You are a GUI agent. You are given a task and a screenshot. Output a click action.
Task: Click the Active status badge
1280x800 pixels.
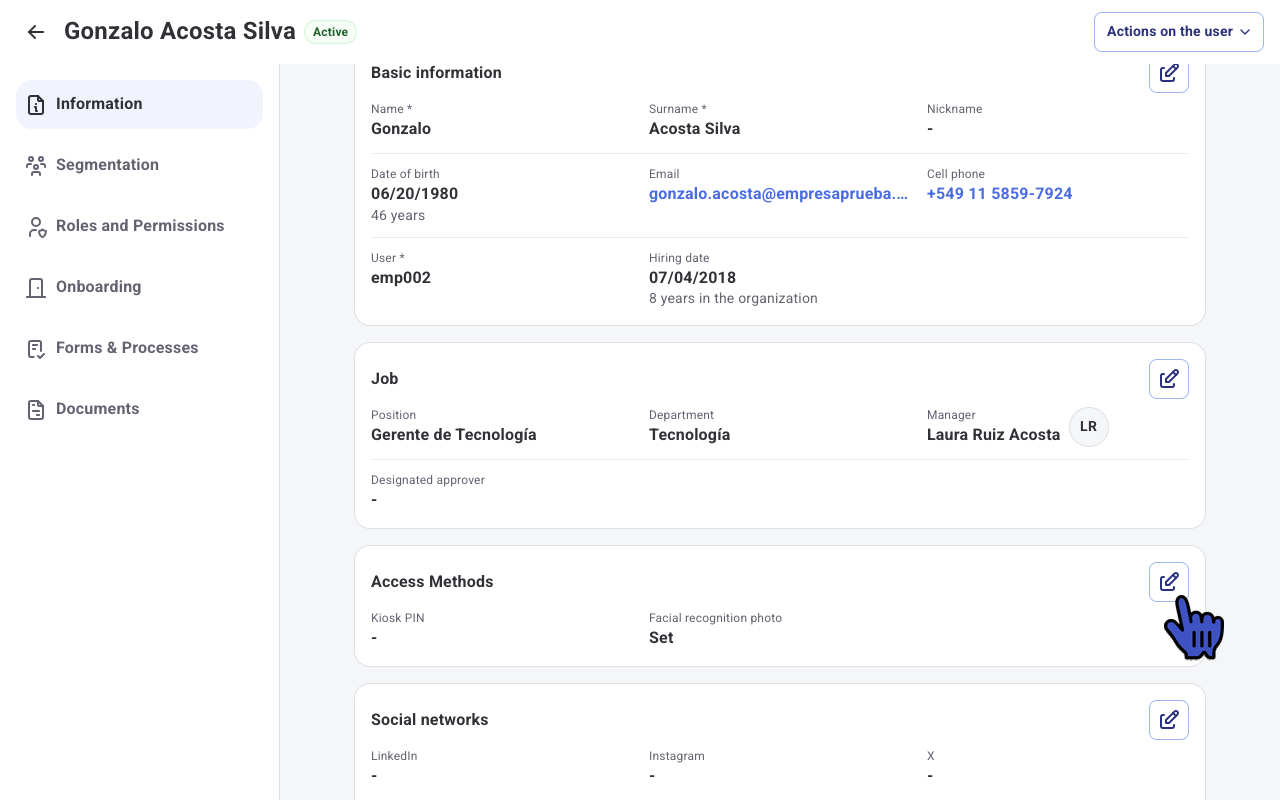330,32
